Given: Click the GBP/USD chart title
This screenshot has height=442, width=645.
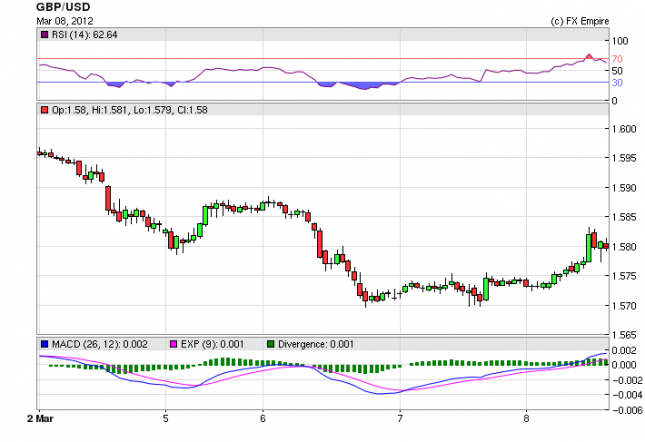Looking at the screenshot, I should [x=63, y=7].
